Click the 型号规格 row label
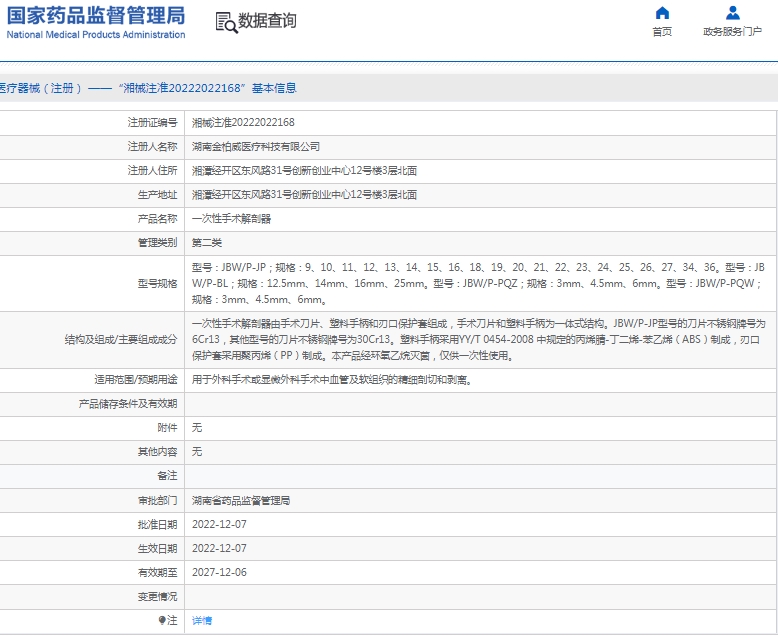This screenshot has width=778, height=641. pyautogui.click(x=157, y=284)
